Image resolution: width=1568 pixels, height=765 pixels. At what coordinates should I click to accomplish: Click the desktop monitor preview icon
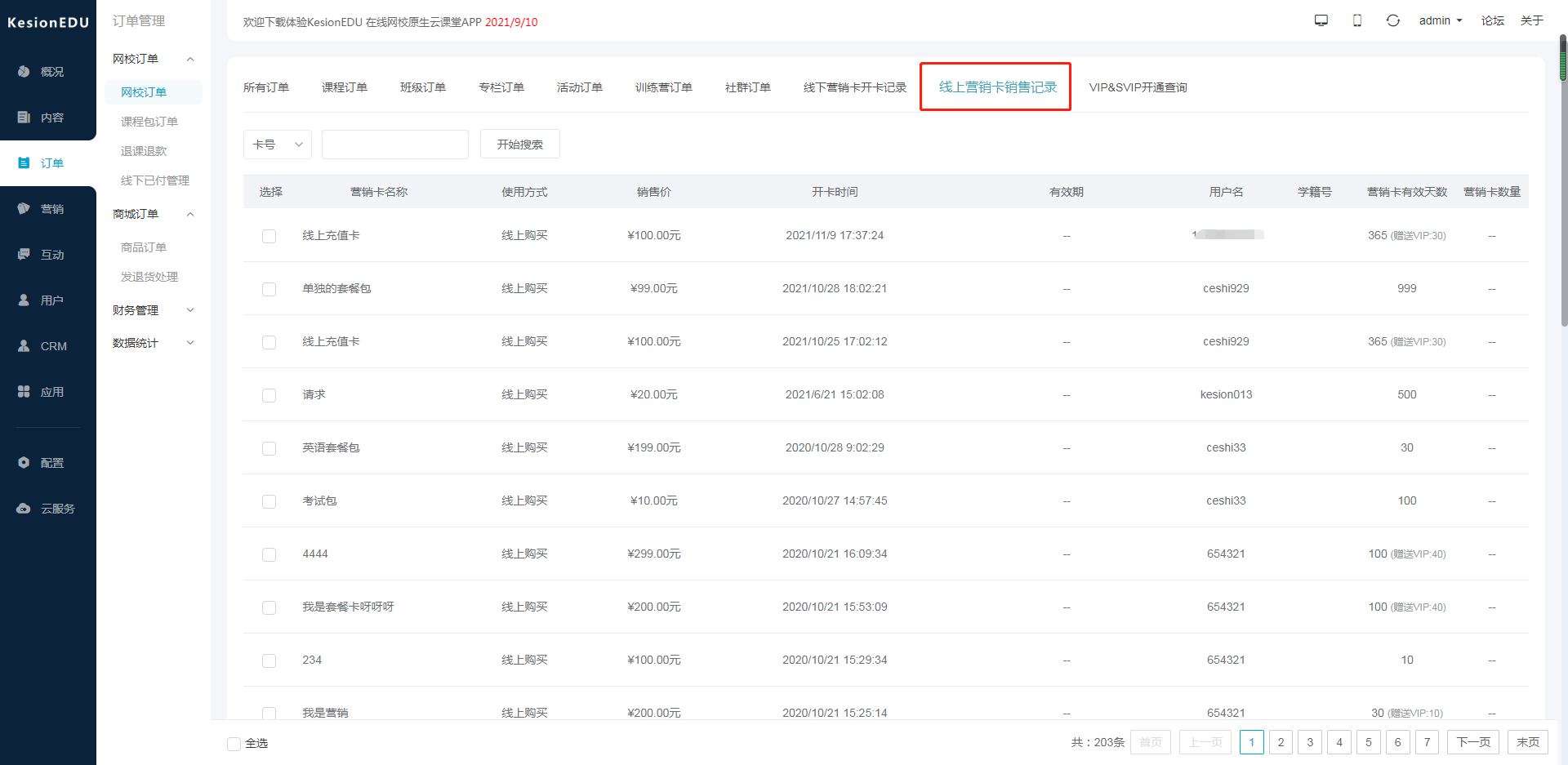tap(1321, 20)
